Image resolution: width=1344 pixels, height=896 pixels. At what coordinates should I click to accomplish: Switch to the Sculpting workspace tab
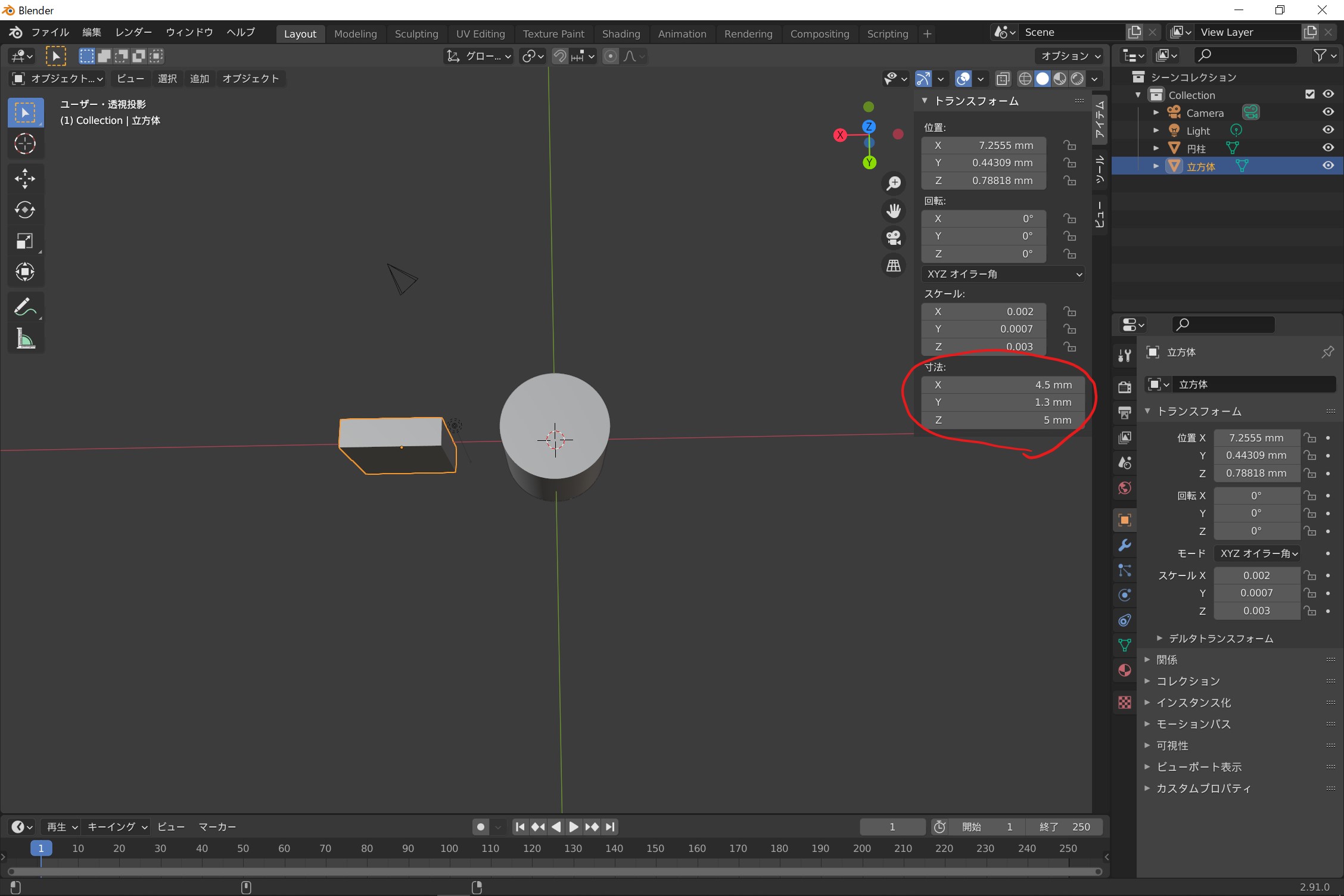pos(416,34)
